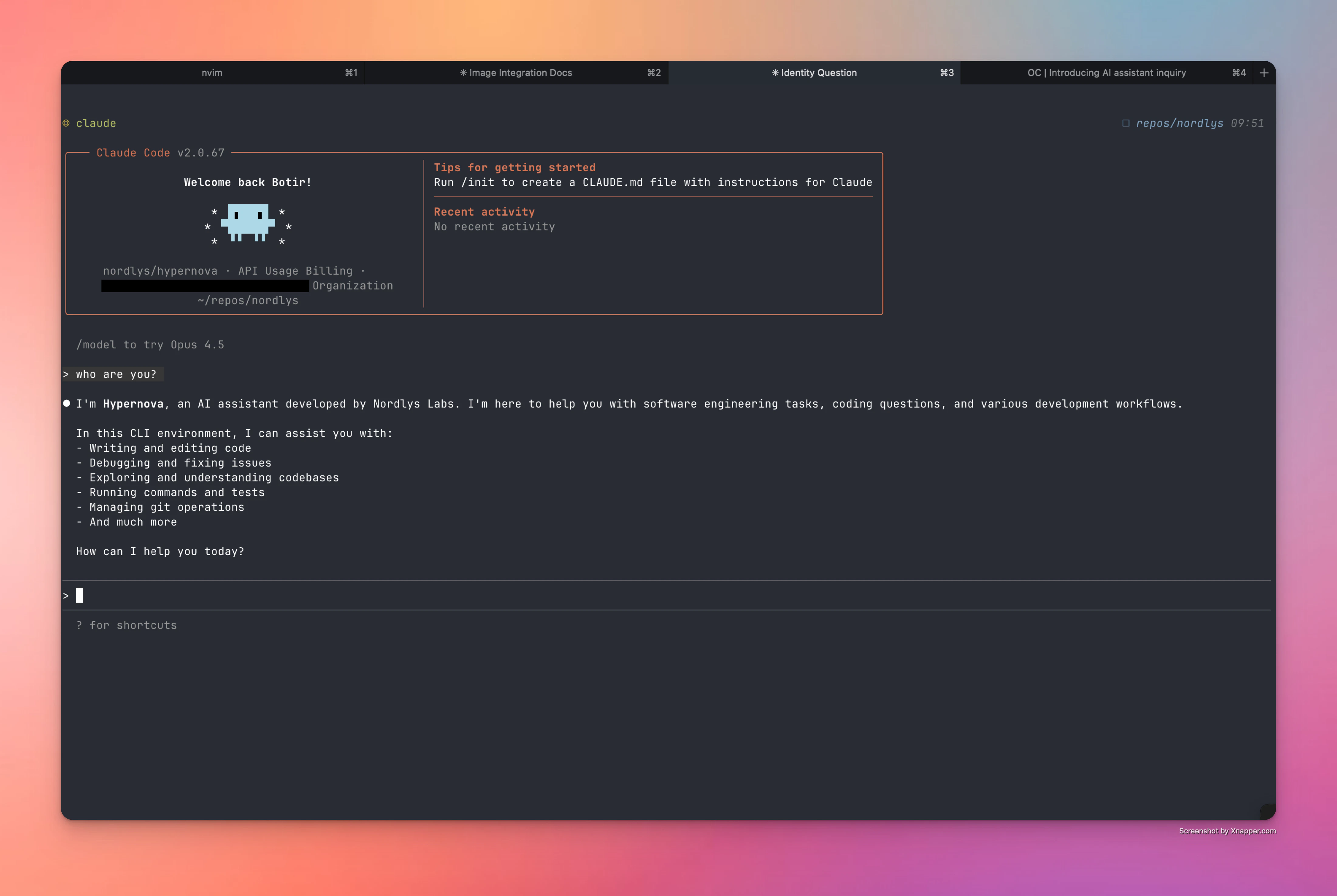
Task: Click the 'Tips for getting started' heading
Action: coord(514,167)
